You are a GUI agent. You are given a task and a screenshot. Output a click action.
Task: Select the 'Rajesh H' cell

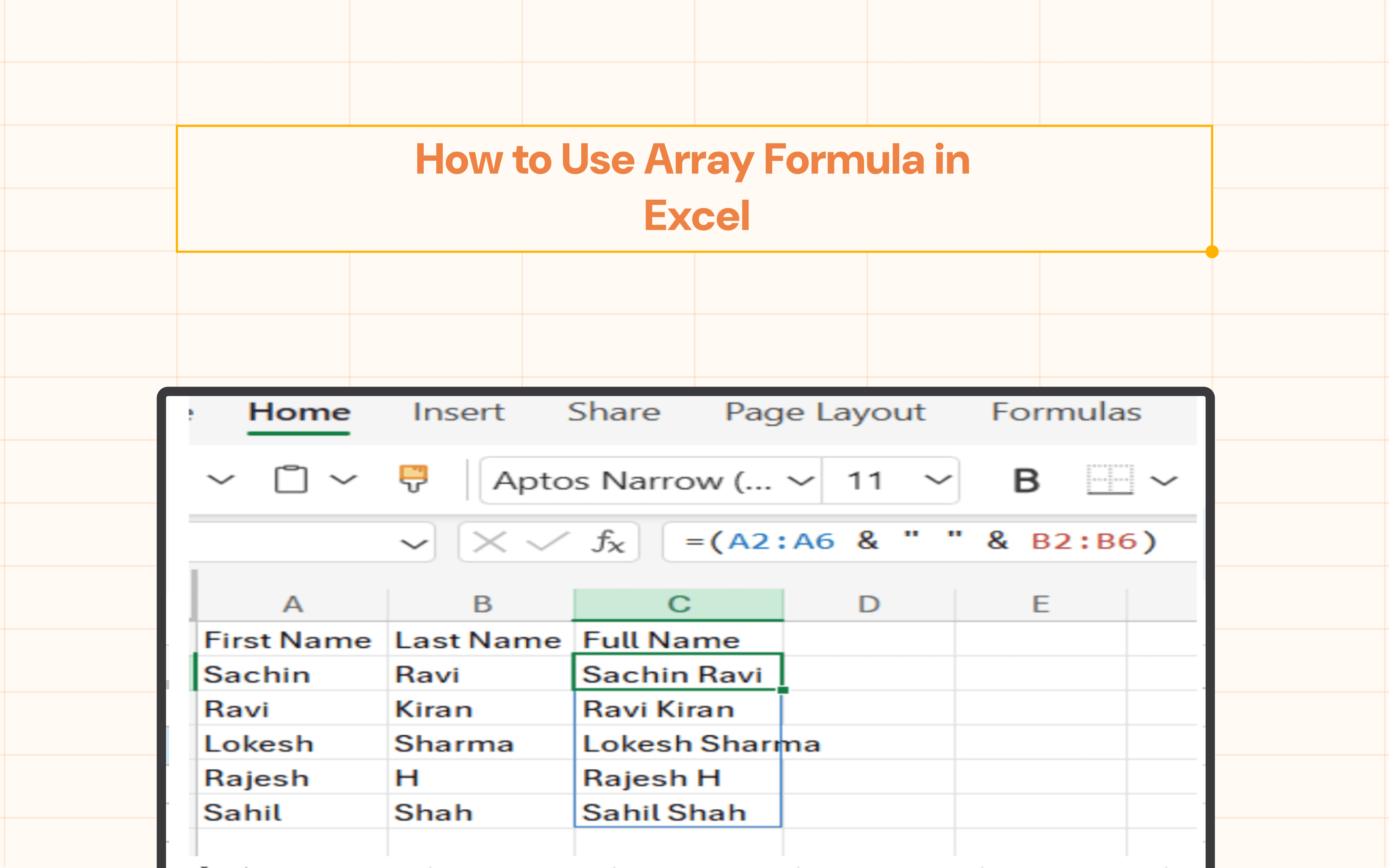pos(678,777)
